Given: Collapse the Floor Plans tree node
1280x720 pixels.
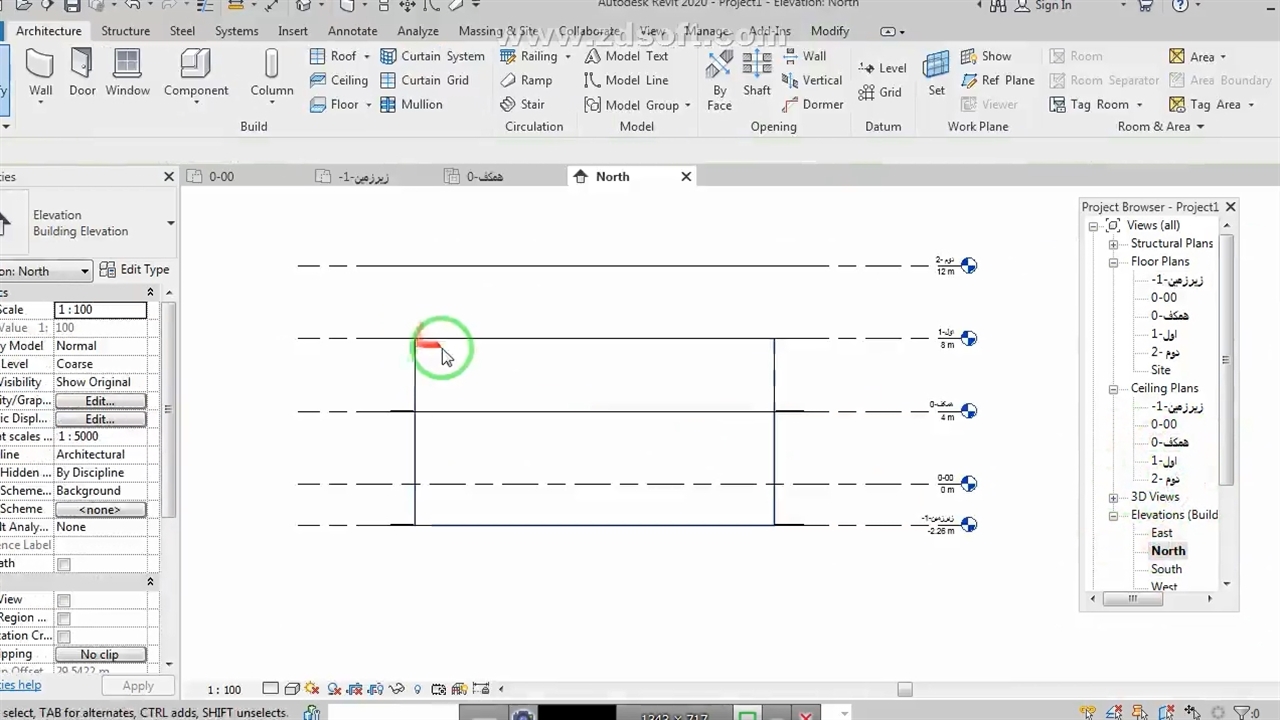Looking at the screenshot, I should tap(1113, 262).
